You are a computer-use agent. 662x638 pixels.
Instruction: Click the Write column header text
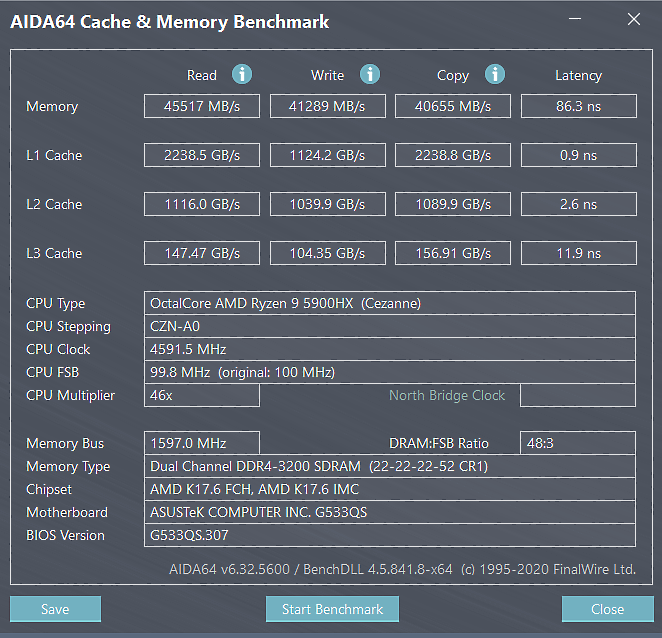tap(328, 75)
